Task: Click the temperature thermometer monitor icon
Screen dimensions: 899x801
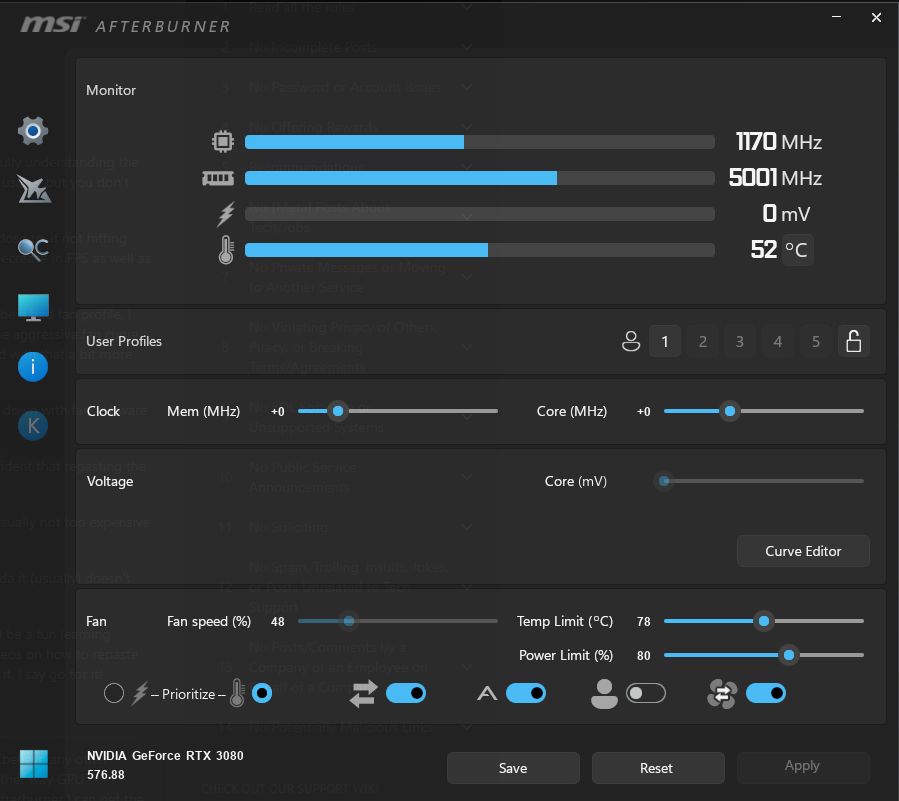Action: coord(226,250)
